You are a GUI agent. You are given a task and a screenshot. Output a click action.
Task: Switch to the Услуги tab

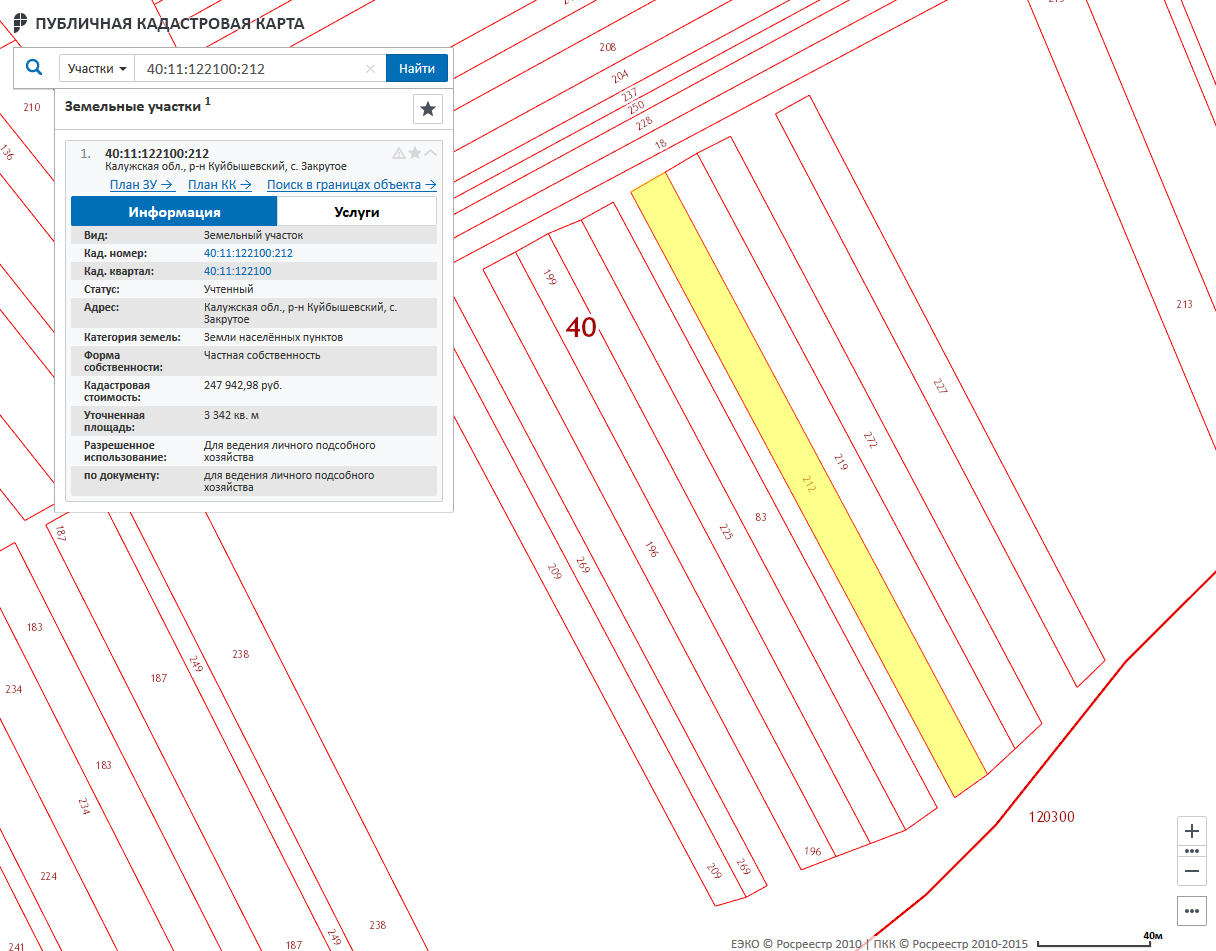[x=356, y=212]
